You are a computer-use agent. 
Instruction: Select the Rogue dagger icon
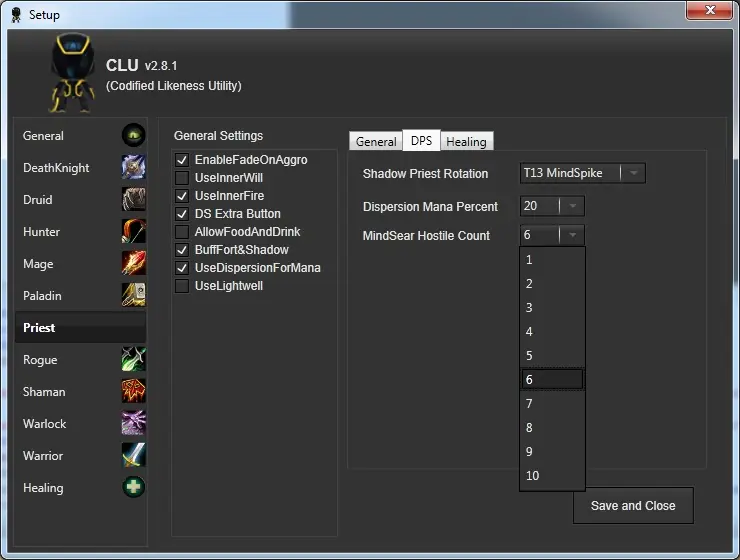(x=134, y=359)
